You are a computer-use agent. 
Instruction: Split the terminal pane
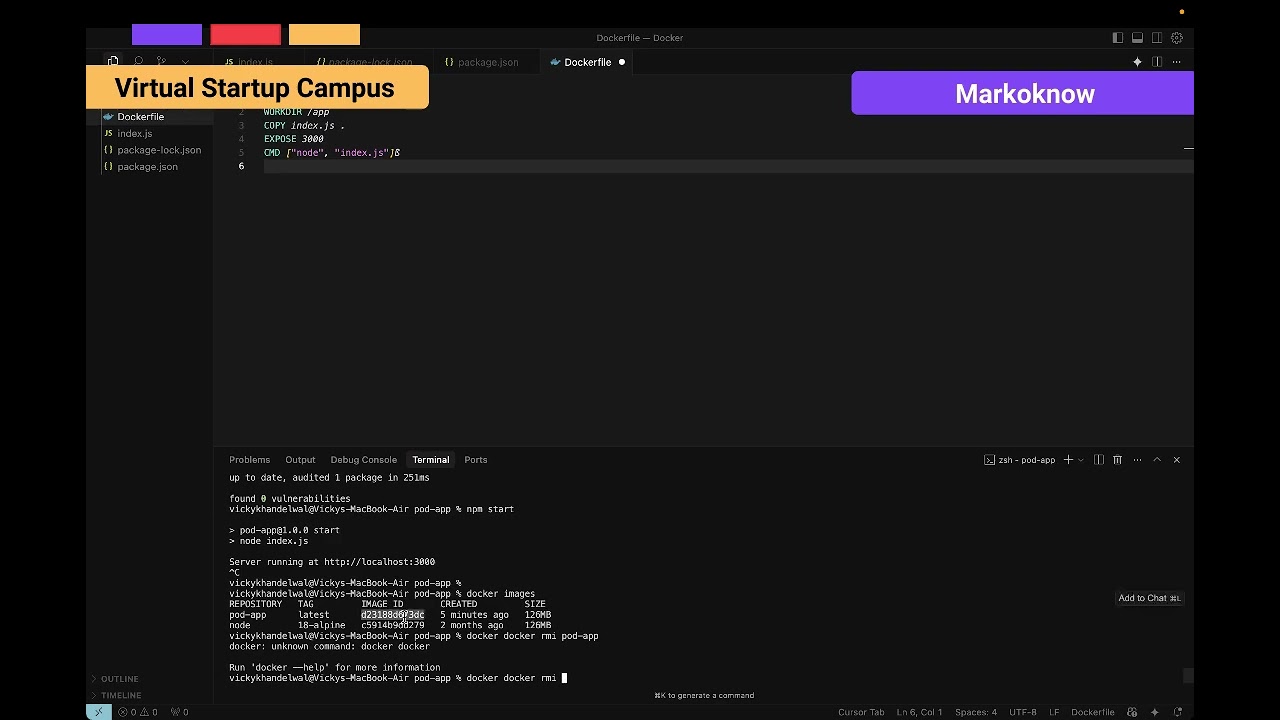tap(1099, 460)
